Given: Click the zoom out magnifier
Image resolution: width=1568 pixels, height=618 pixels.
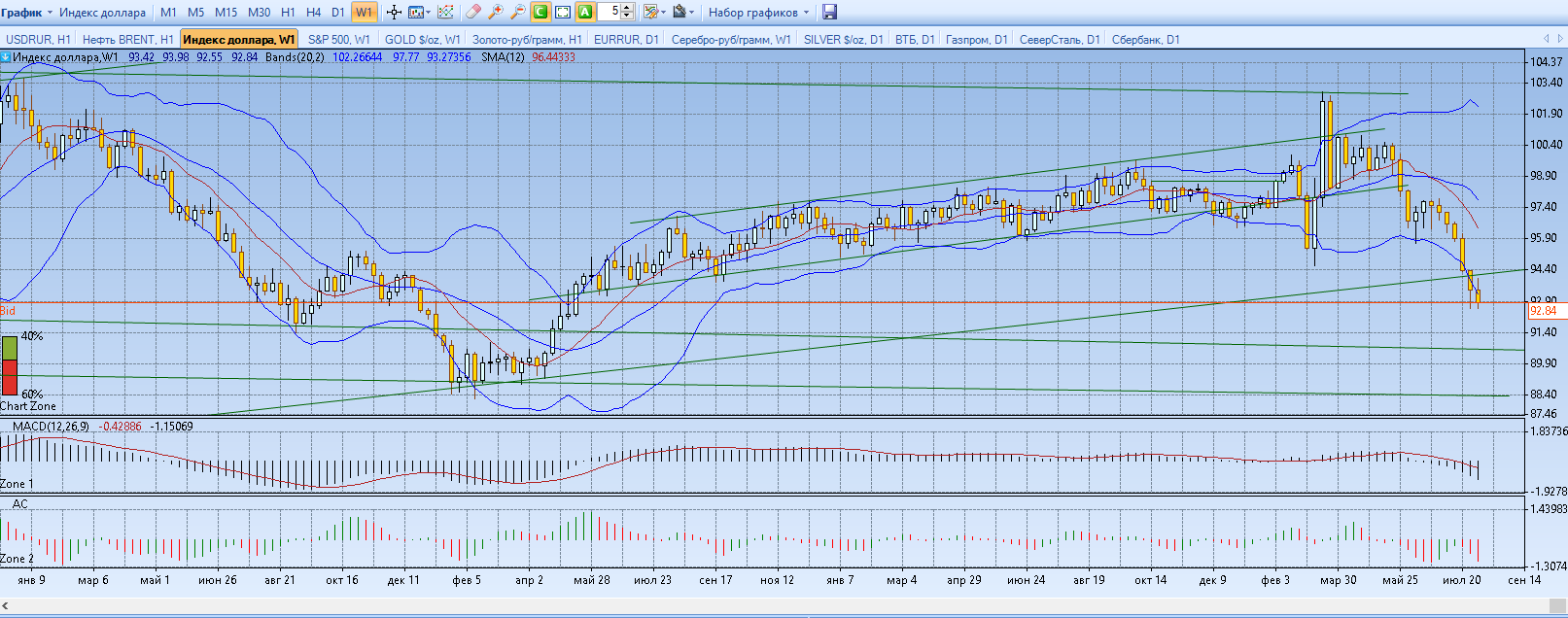Looking at the screenshot, I should (x=517, y=13).
